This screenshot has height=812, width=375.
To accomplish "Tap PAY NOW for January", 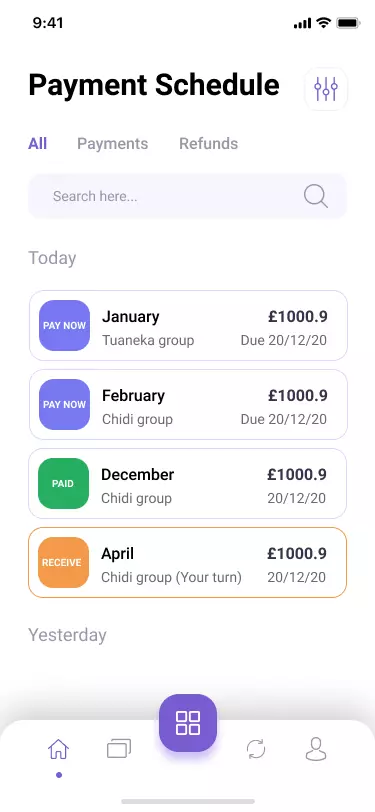I will tap(64, 325).
